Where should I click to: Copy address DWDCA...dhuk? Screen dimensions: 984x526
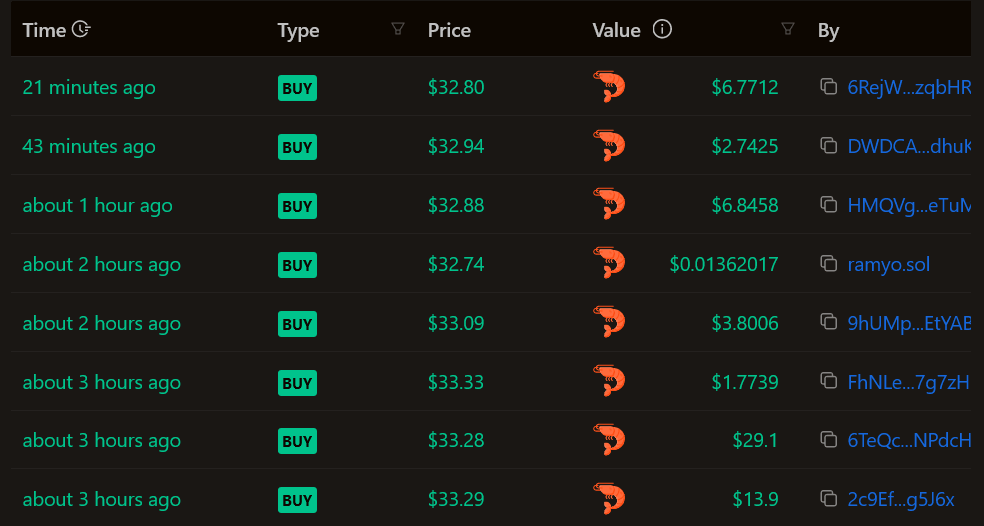click(x=828, y=146)
